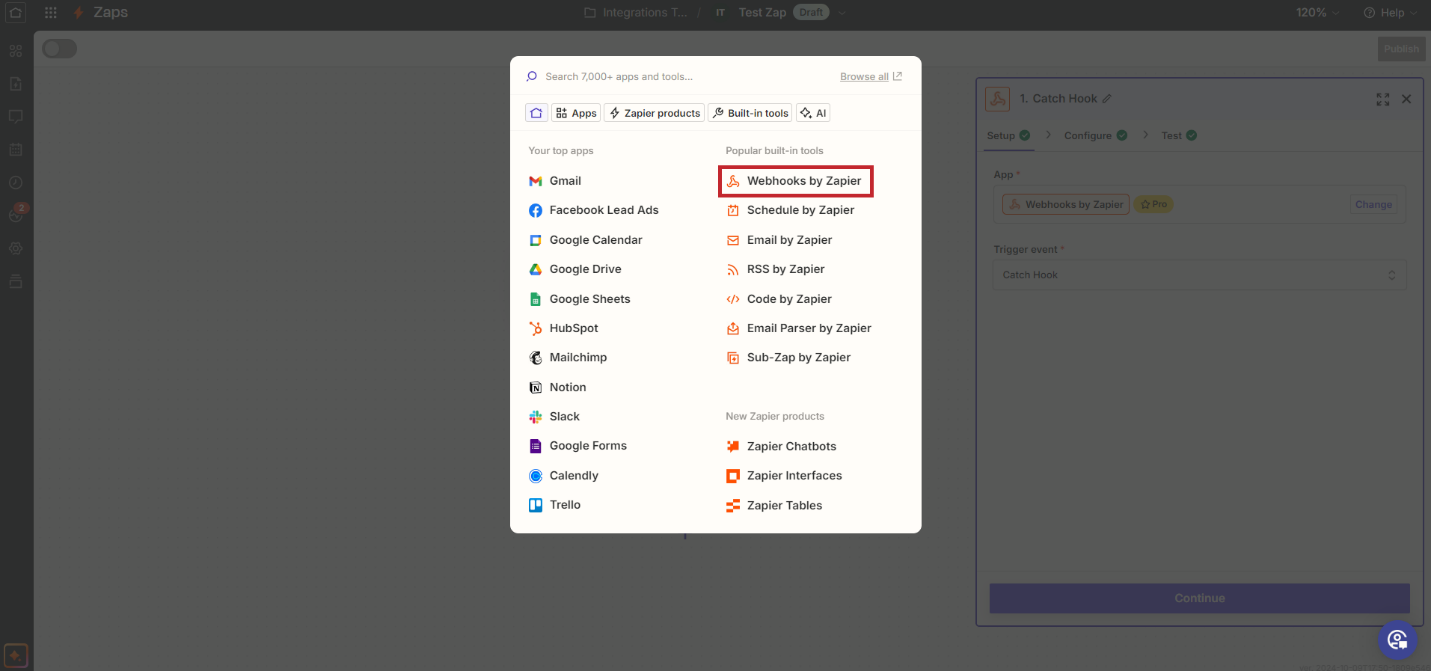1431x671 pixels.
Task: Click the Browse all link
Action: tap(871, 77)
